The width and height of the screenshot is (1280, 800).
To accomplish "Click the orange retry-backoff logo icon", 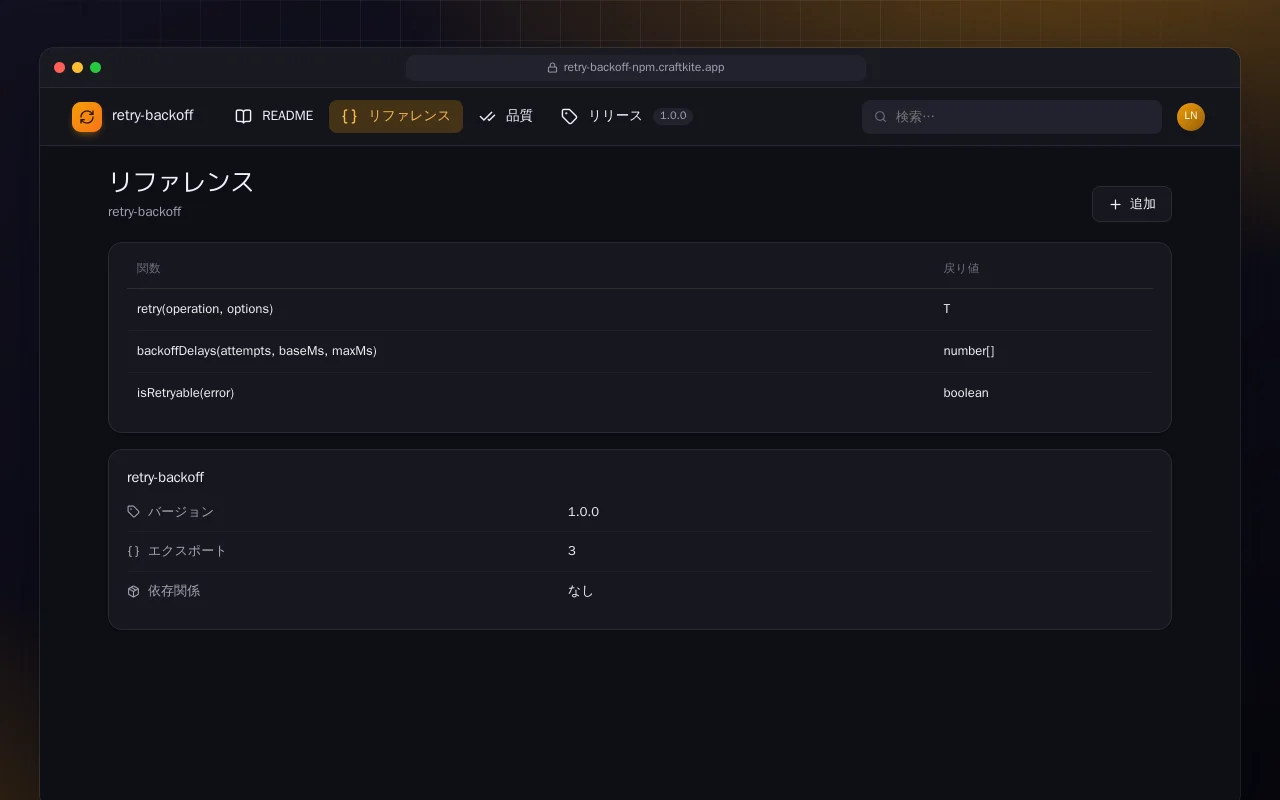I will (x=87, y=117).
